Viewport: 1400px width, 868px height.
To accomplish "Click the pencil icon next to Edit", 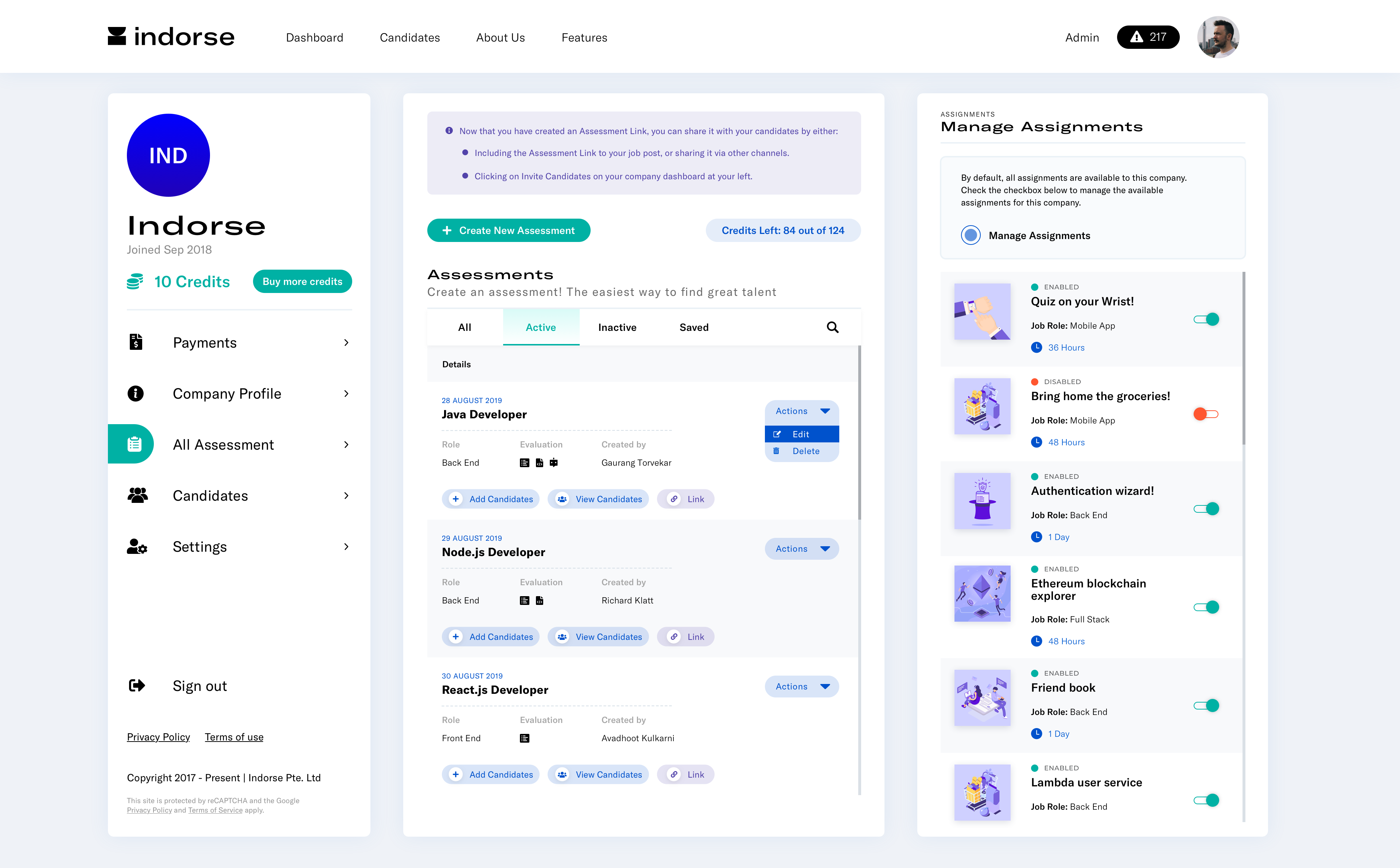I will (777, 435).
